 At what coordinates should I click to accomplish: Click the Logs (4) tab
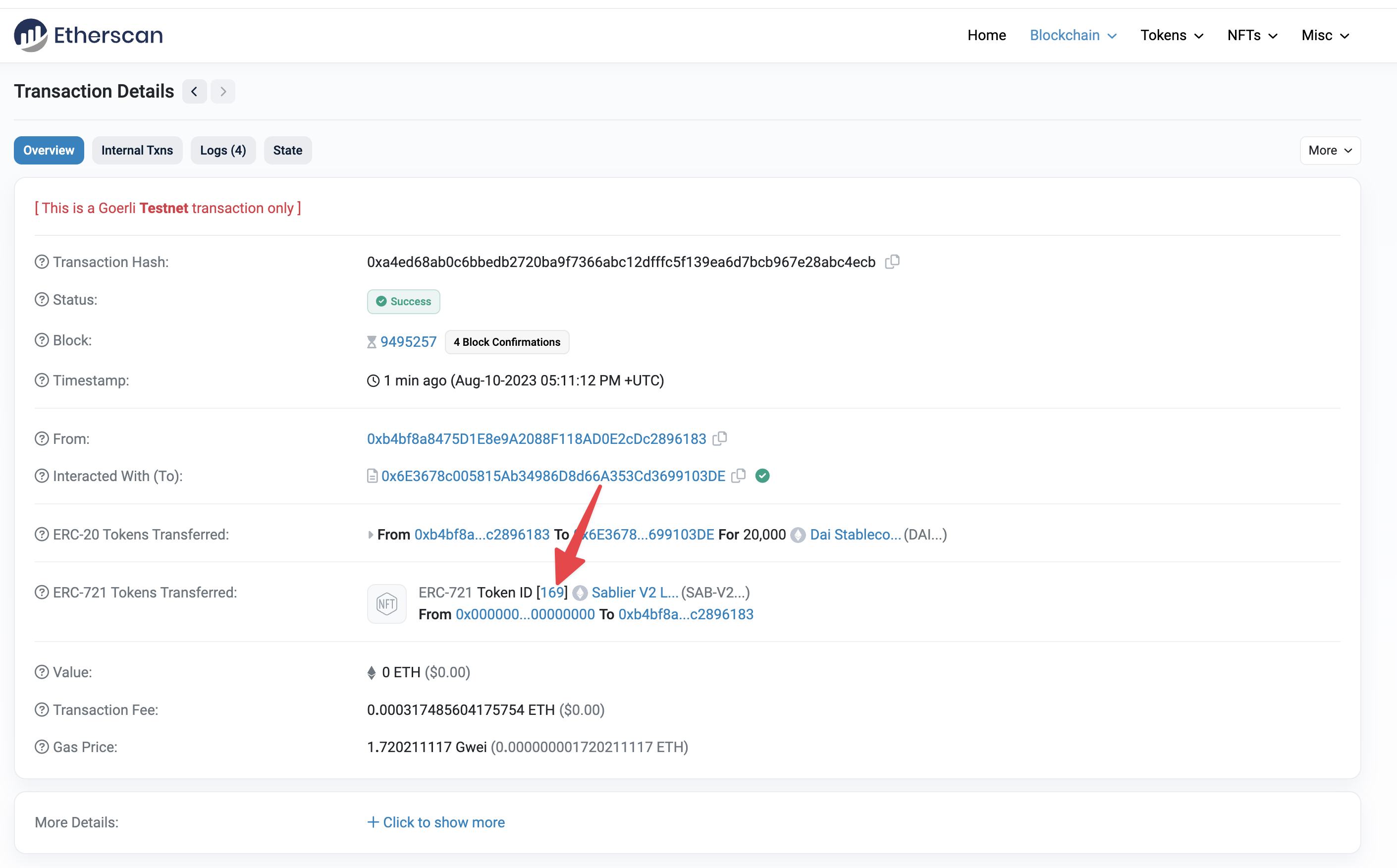(222, 149)
